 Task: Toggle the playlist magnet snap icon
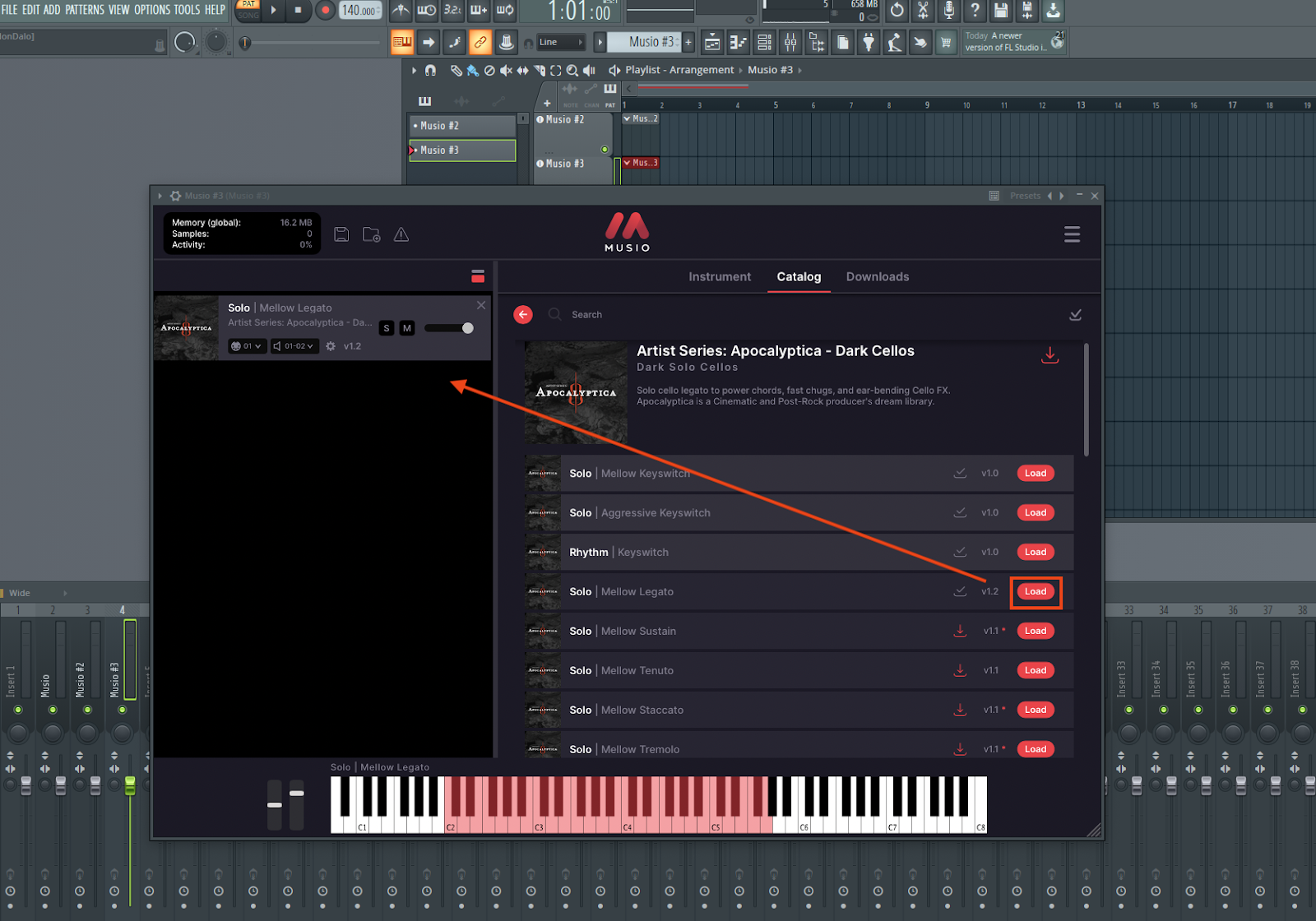tap(430, 71)
